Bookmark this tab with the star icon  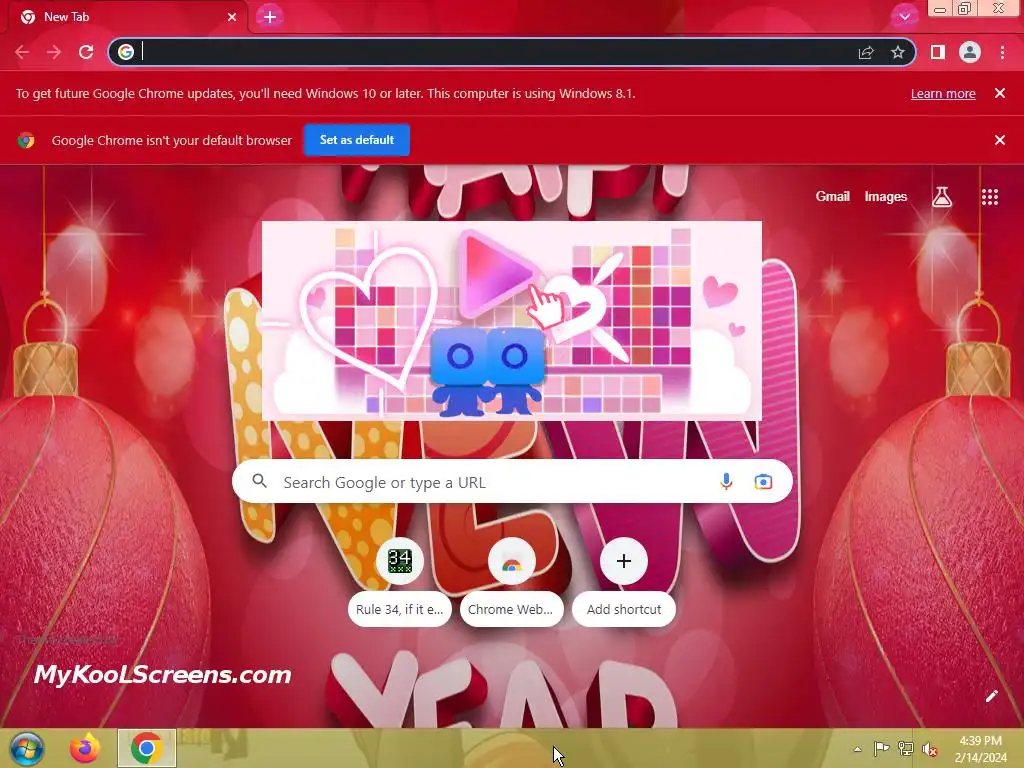pos(898,52)
